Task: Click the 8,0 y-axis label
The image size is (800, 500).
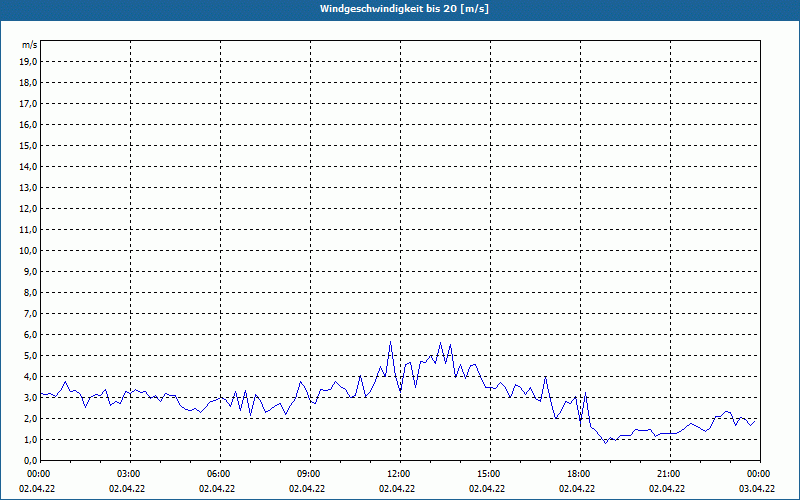Action: point(30,292)
